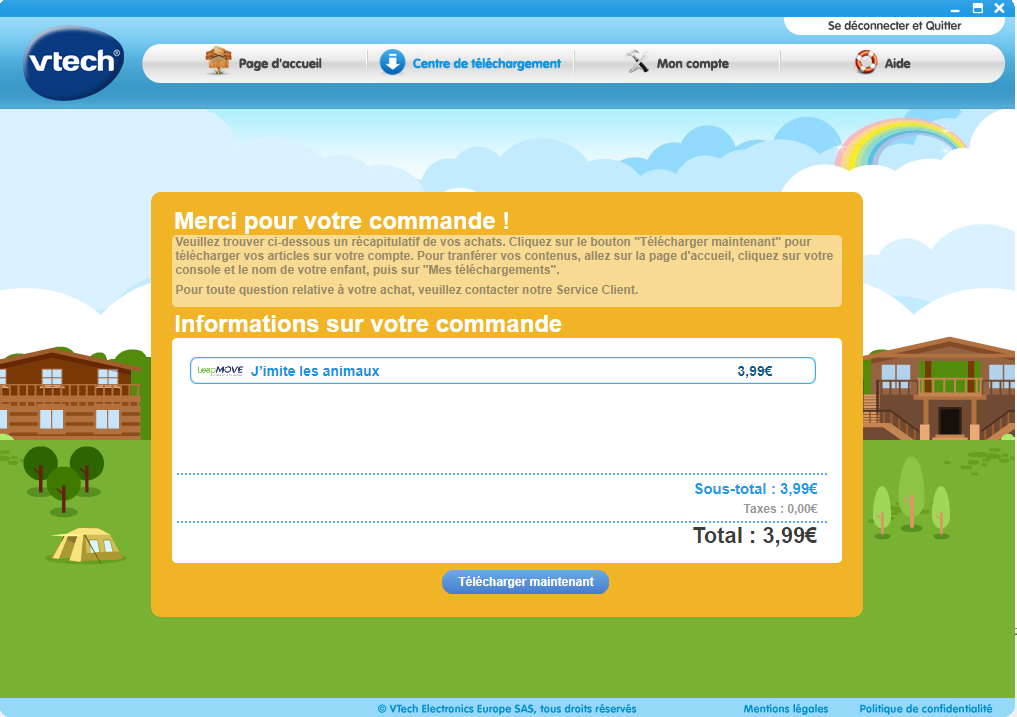Click the Total : 3,99€ amount
This screenshot has width=1017, height=717.
[755, 535]
